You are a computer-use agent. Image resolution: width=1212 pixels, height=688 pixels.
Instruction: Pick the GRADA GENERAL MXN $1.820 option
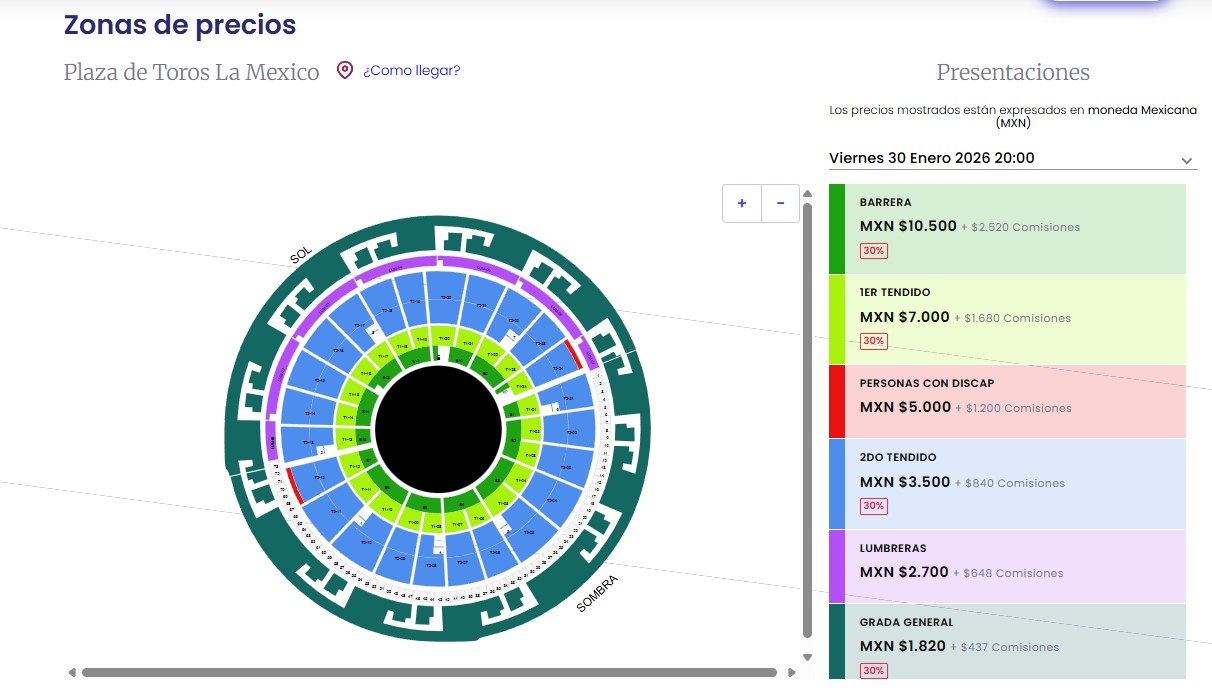(x=1010, y=640)
